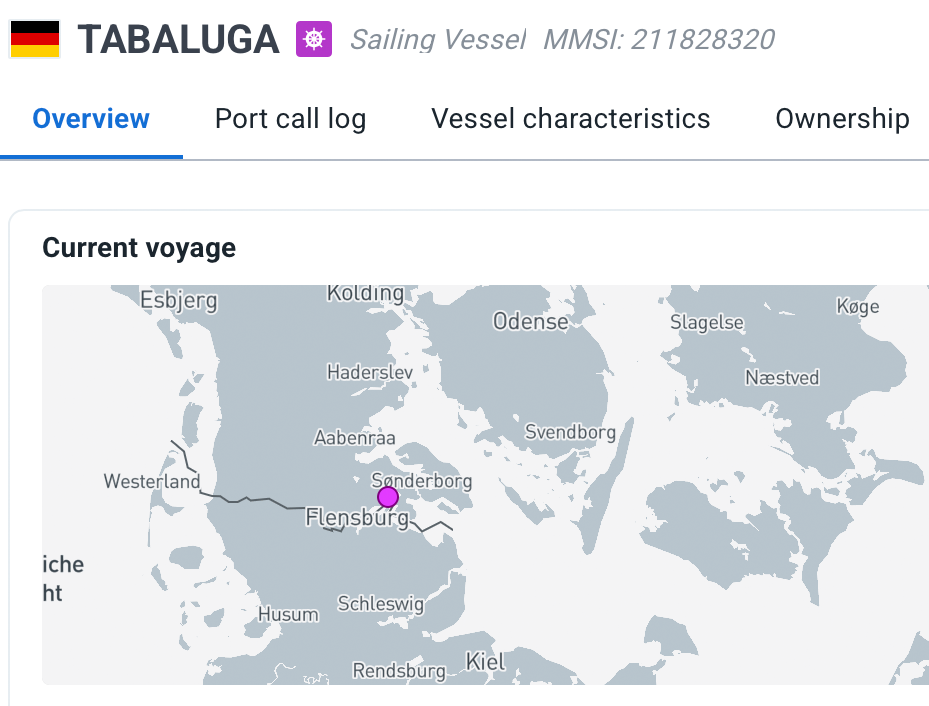Click the Schleswig map label
This screenshot has width=929, height=706.
tap(380, 604)
